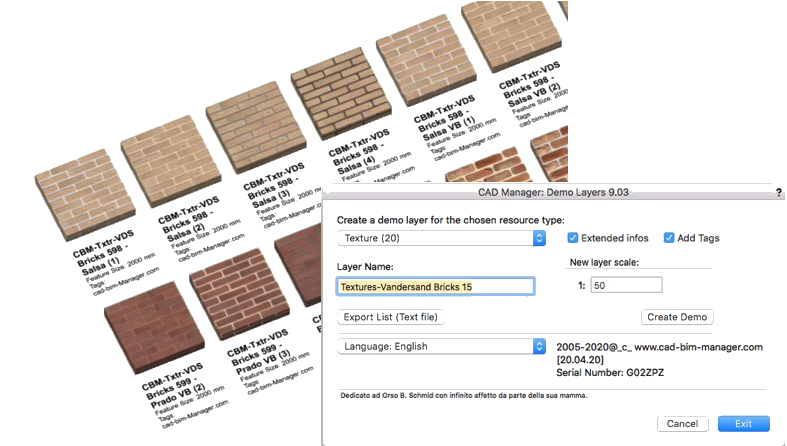Click the 'CBM-Txtr-VDS Bricks 599 - Prado VB (2)' label
The image size is (787, 446).
(172, 386)
